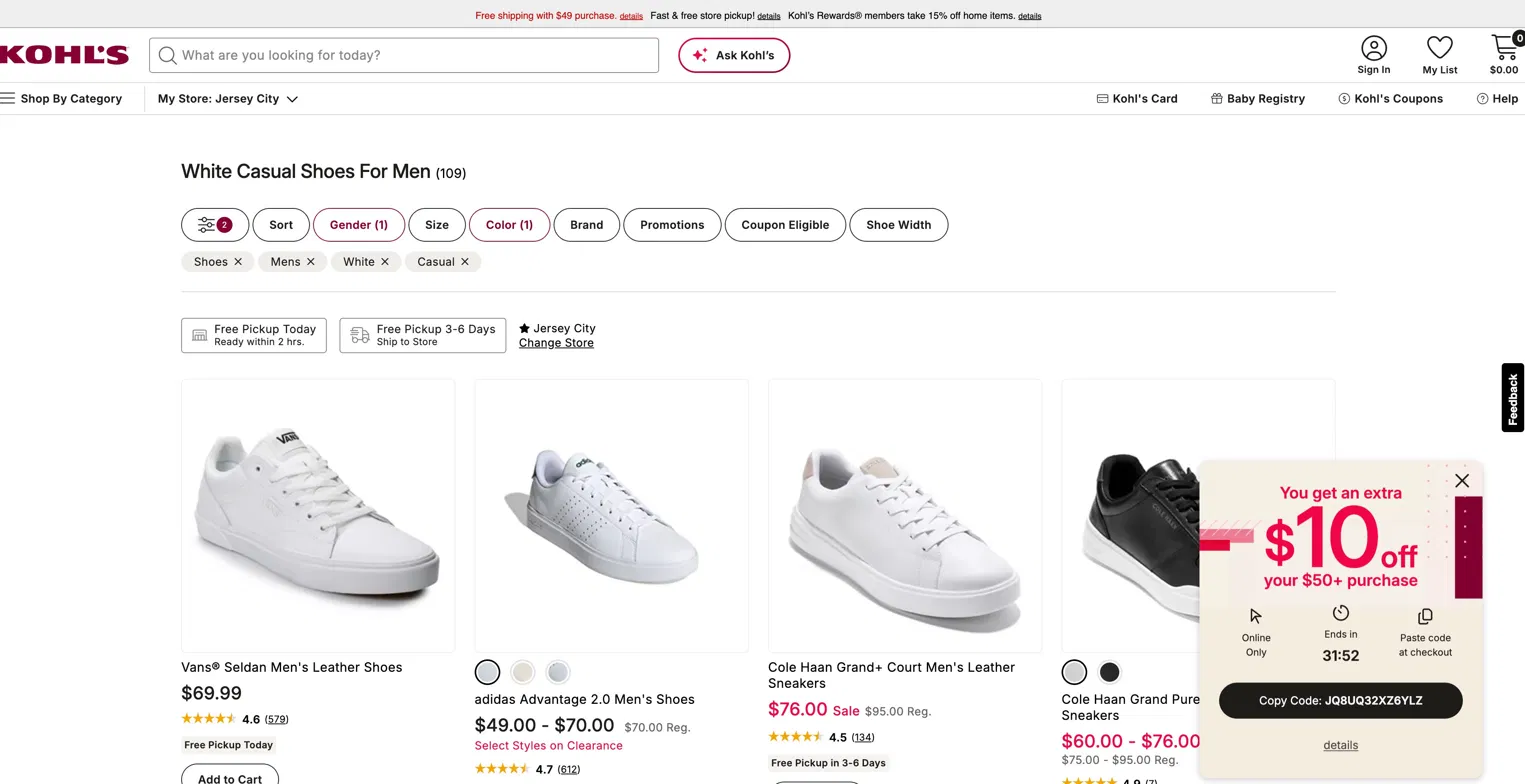The width and height of the screenshot is (1525, 784).
Task: Select the white Cole Haan Grand swatch
Action: tap(1074, 672)
